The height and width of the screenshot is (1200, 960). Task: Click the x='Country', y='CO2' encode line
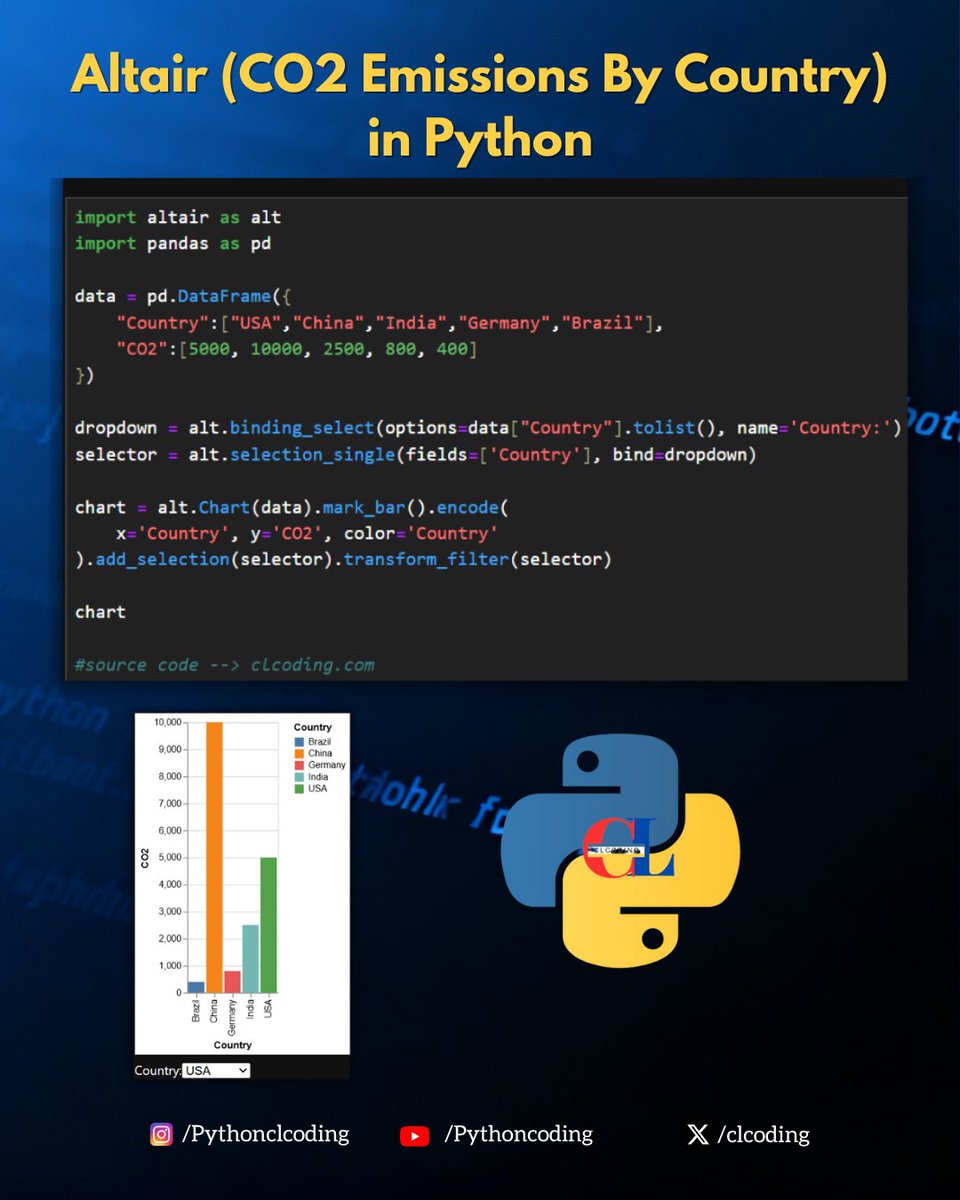(x=306, y=533)
